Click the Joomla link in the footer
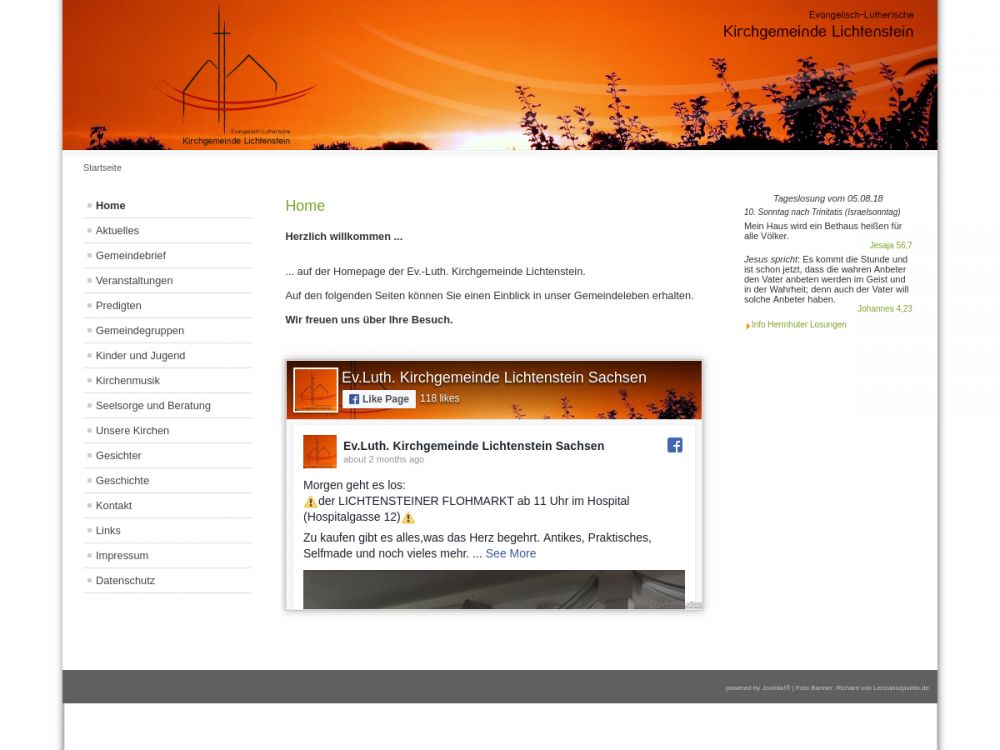Screen dimensions: 1000x750 click(x=772, y=688)
